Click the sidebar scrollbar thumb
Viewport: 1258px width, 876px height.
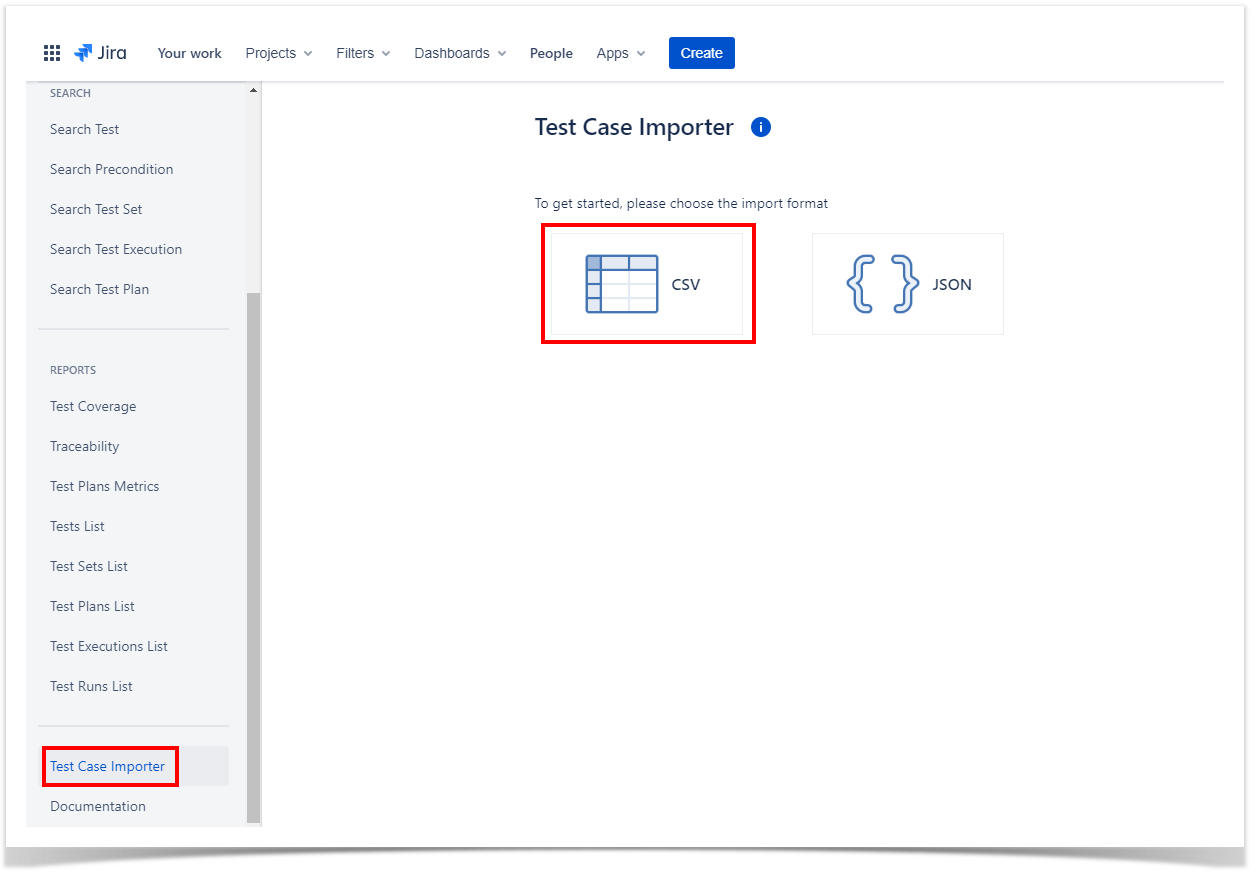coord(253,557)
